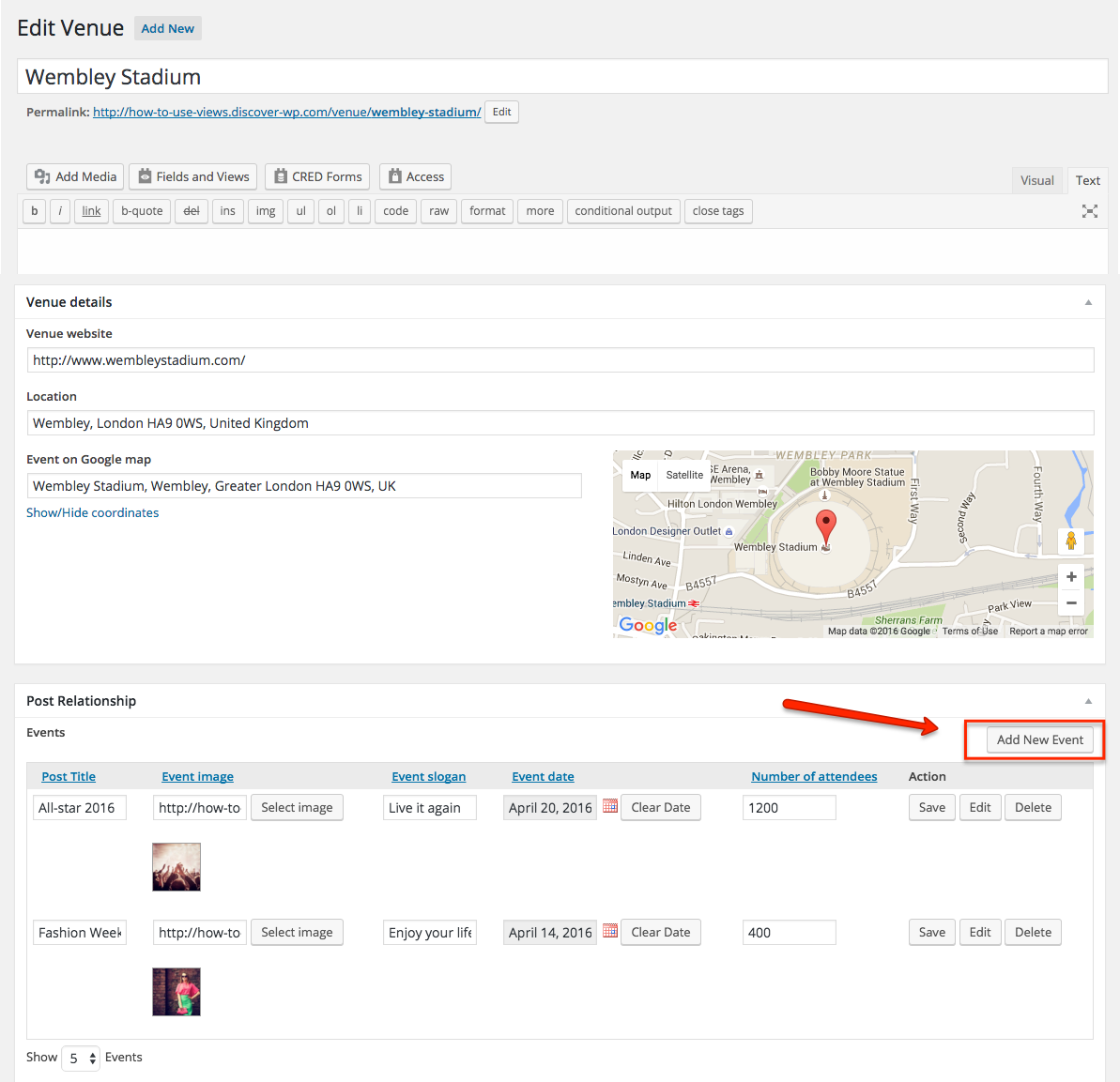Open Fields and Views button
Screen dimensions: 1120x1082
pos(192,176)
